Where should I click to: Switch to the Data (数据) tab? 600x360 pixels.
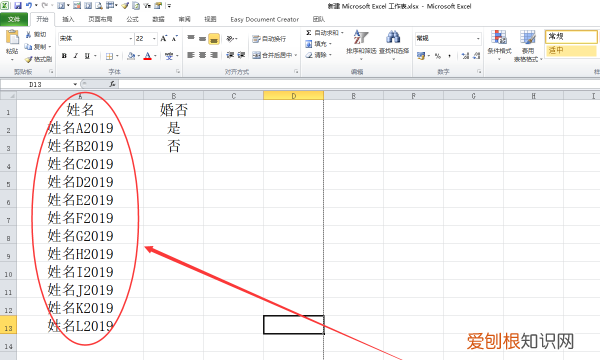[158, 19]
